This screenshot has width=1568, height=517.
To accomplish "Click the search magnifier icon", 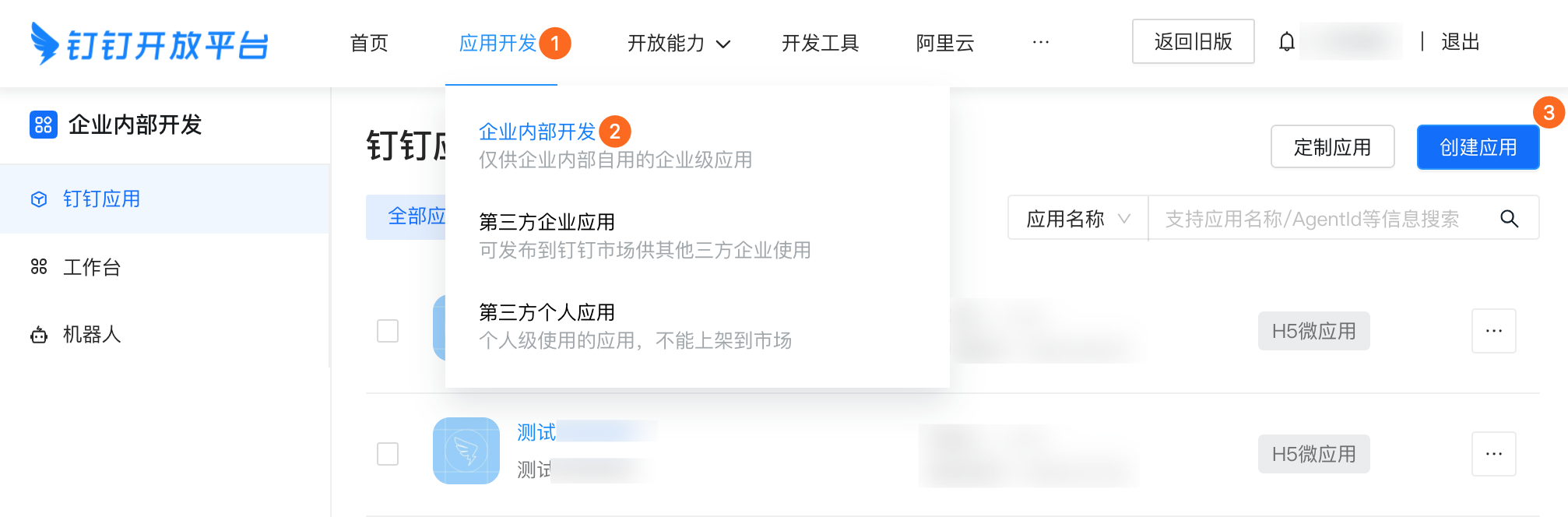I will (1509, 219).
